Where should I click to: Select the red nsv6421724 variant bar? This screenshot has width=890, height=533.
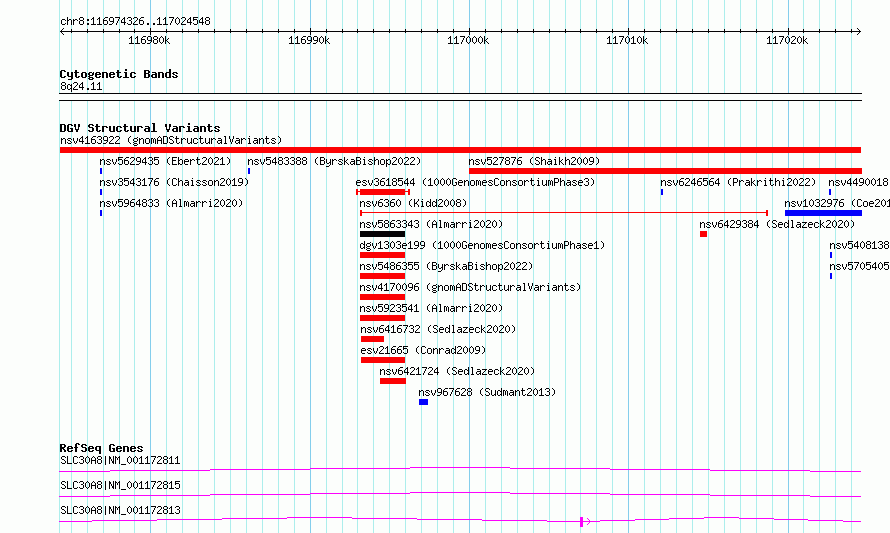click(x=393, y=381)
